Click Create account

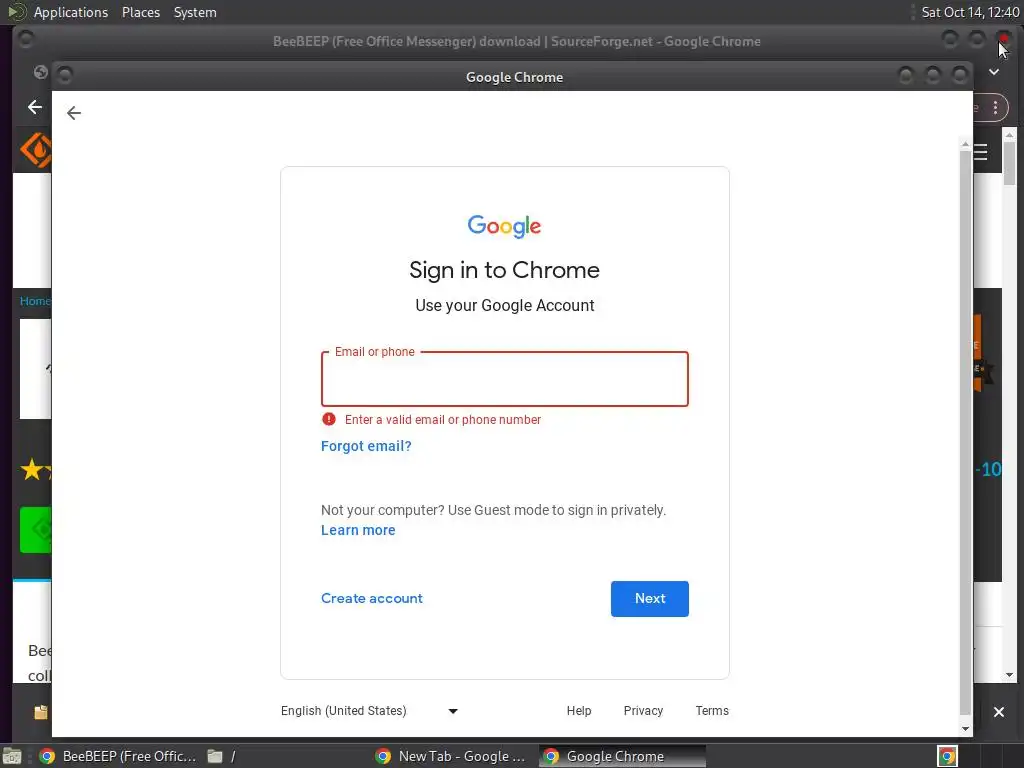[372, 598]
